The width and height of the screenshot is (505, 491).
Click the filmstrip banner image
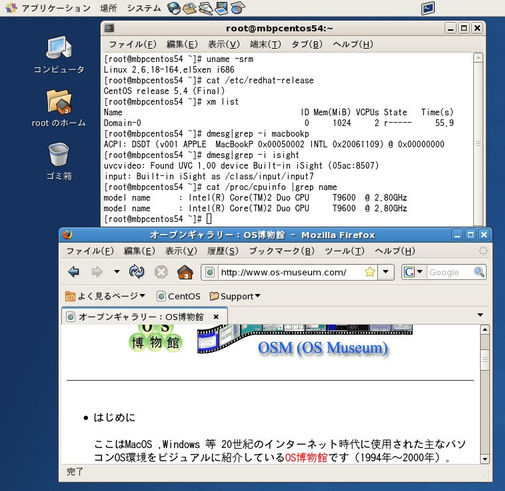pyautogui.click(x=305, y=339)
